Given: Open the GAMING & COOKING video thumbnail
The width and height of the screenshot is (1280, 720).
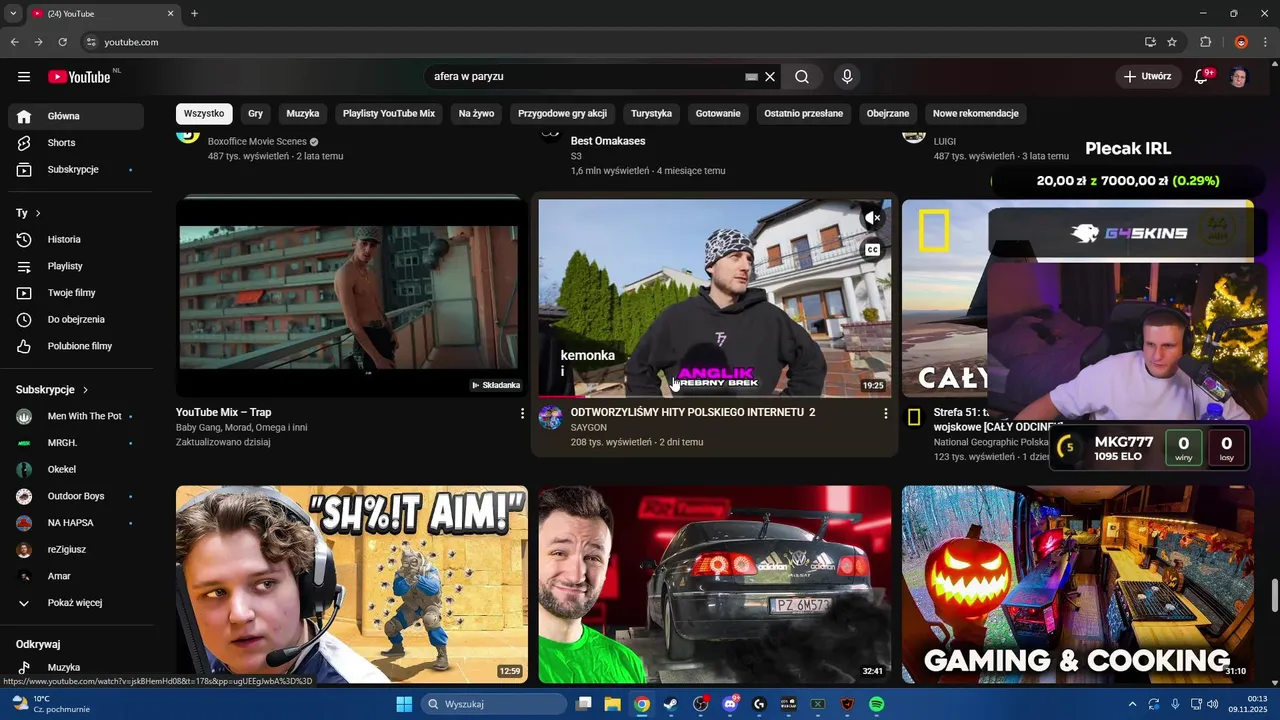Looking at the screenshot, I should [1078, 585].
